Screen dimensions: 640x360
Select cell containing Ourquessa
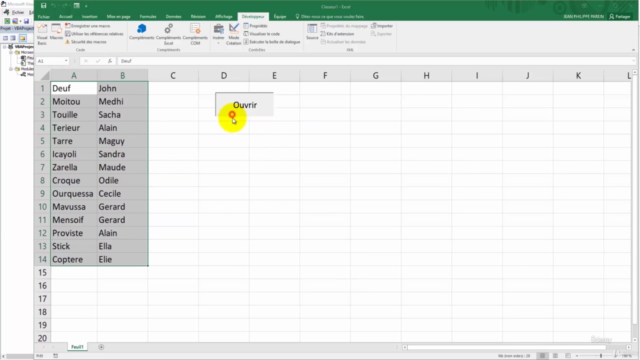(73, 193)
